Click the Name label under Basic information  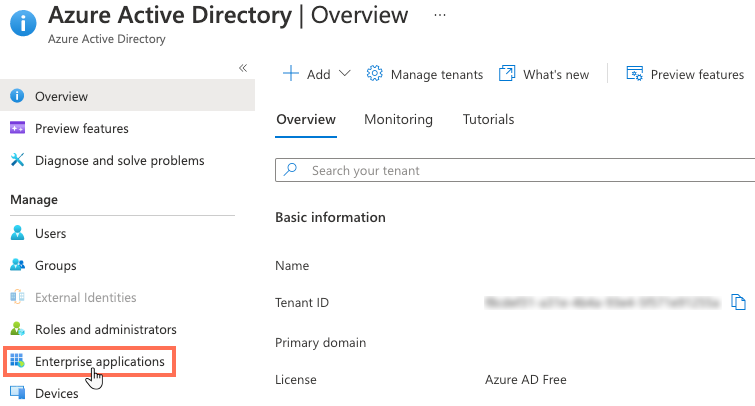pyautogui.click(x=292, y=265)
